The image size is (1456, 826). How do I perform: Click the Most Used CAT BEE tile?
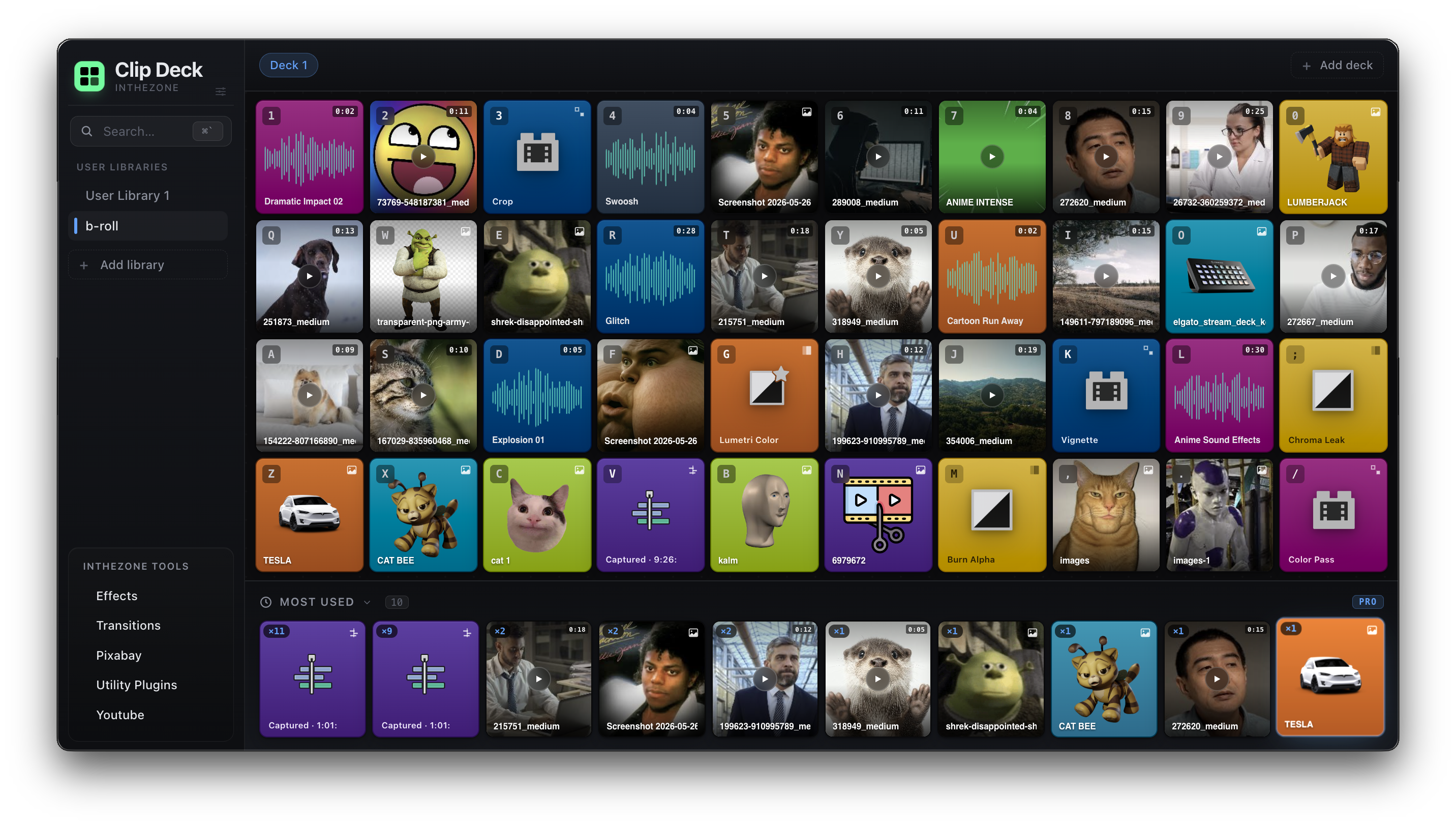tap(1104, 679)
